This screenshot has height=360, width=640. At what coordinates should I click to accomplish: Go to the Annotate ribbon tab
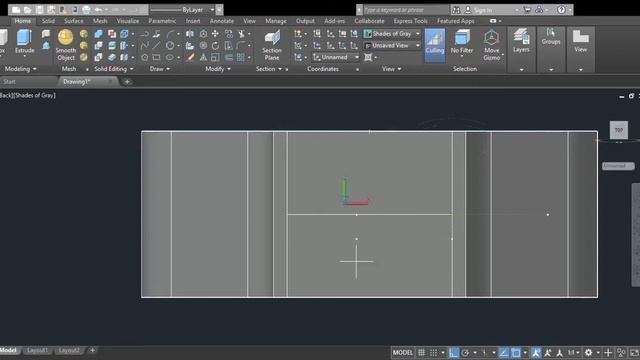(222, 21)
